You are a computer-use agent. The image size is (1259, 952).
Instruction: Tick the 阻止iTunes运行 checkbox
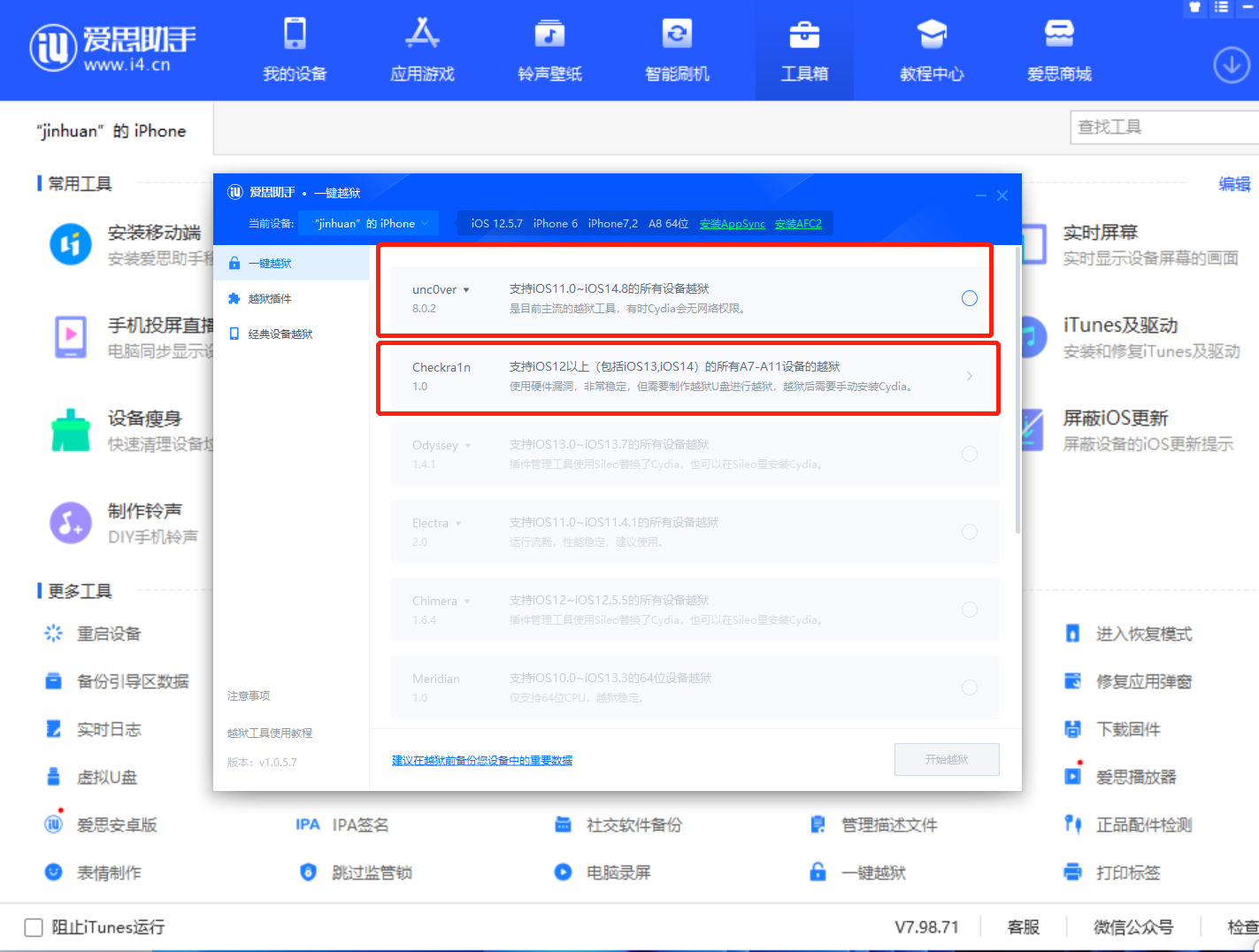34,927
